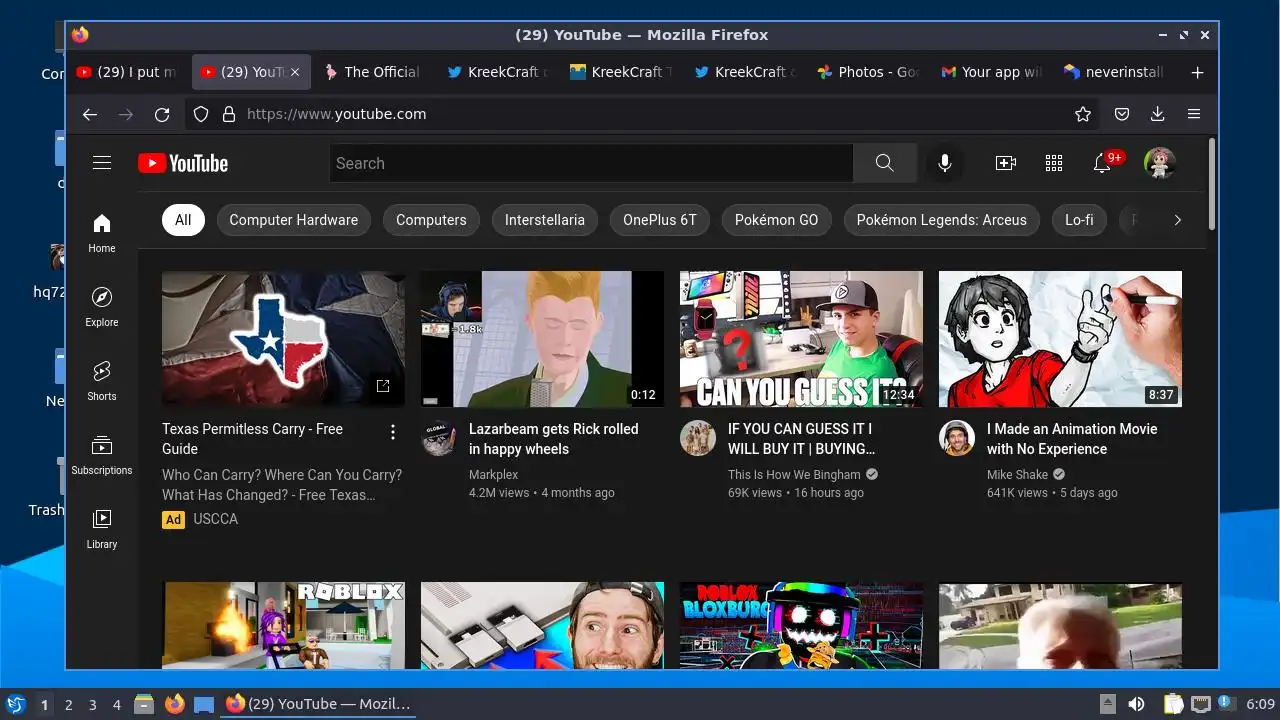Close the active YouTube tab

coord(295,72)
